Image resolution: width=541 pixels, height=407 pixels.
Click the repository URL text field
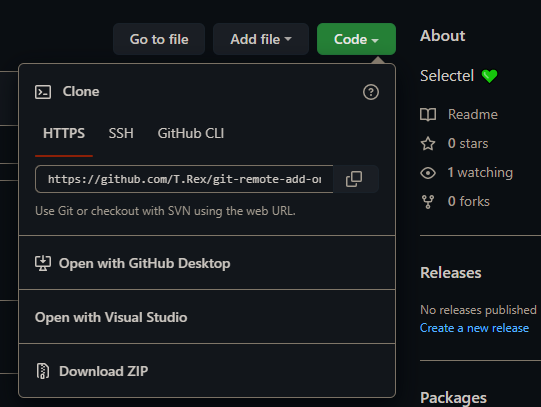(184, 179)
